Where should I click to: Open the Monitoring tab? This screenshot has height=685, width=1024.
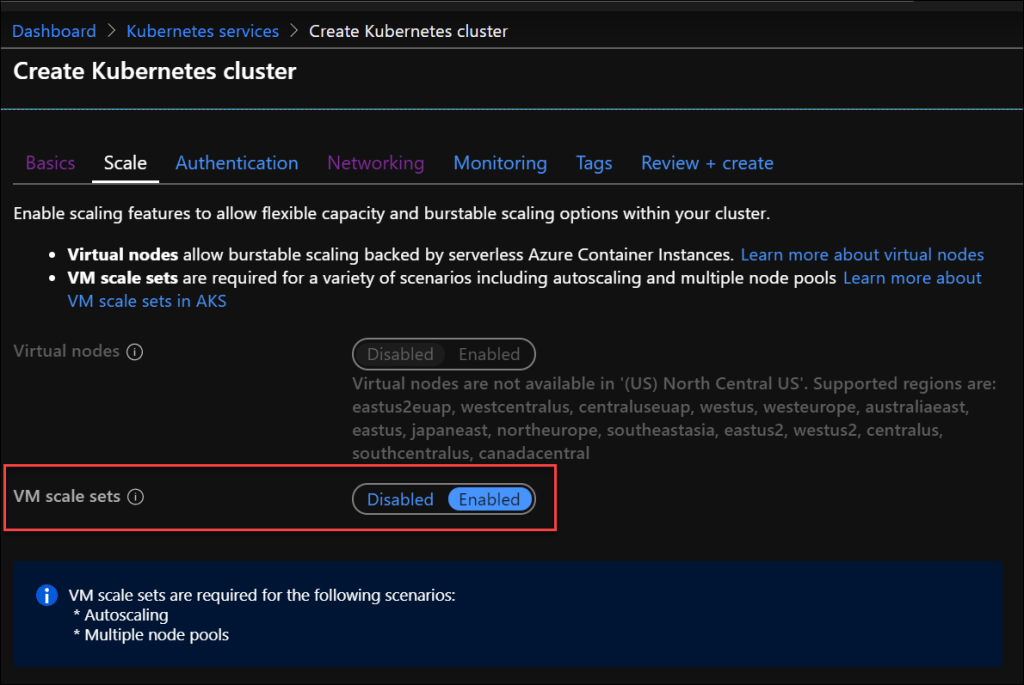point(500,163)
